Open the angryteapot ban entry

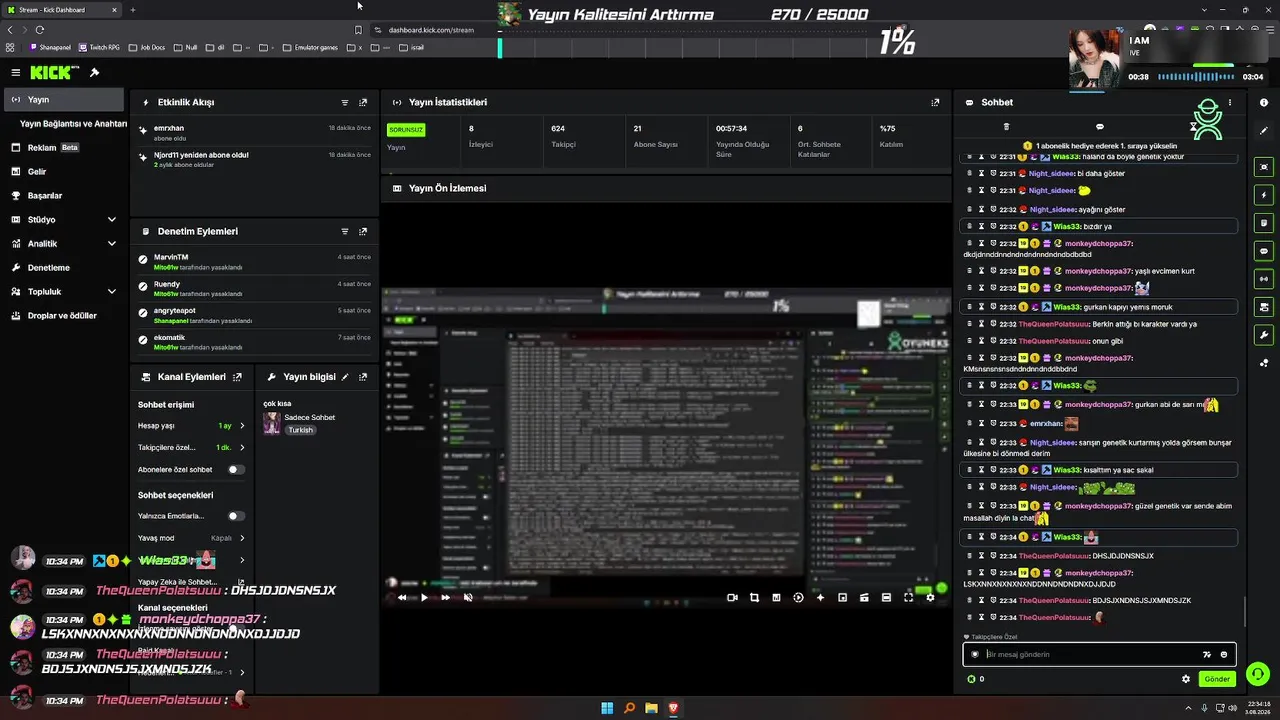click(255, 316)
